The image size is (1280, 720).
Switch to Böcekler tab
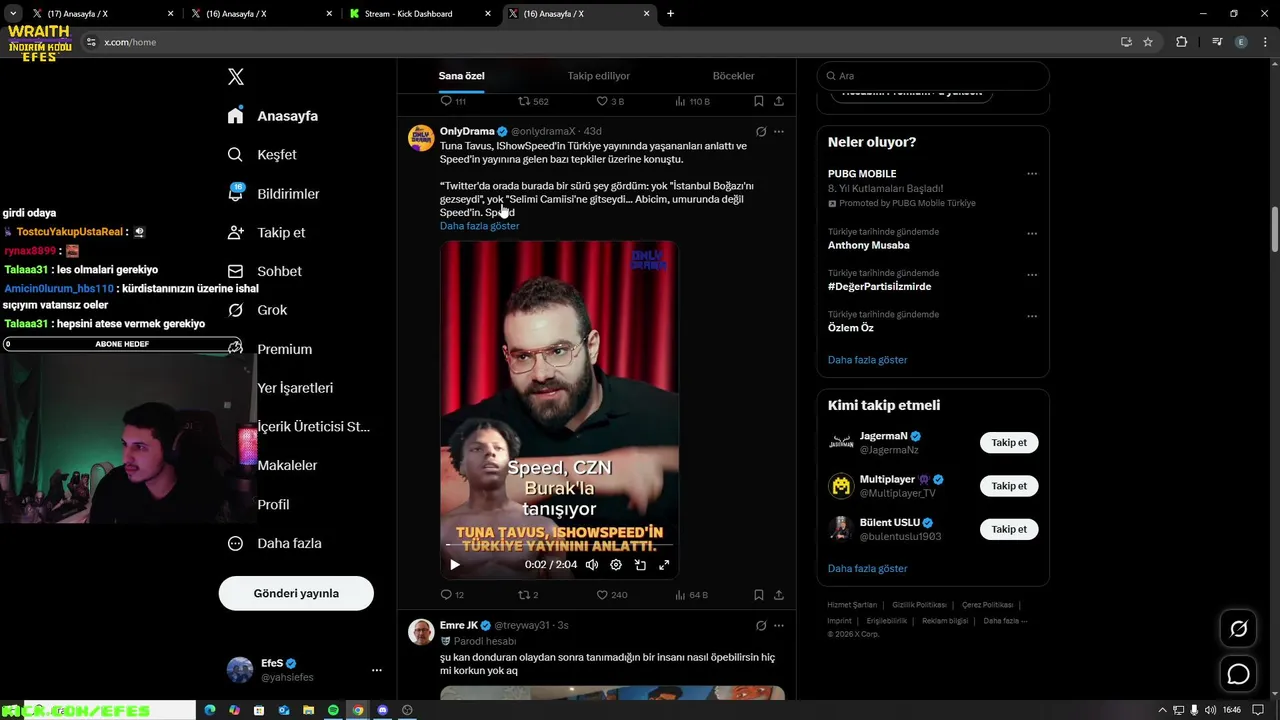click(733, 76)
